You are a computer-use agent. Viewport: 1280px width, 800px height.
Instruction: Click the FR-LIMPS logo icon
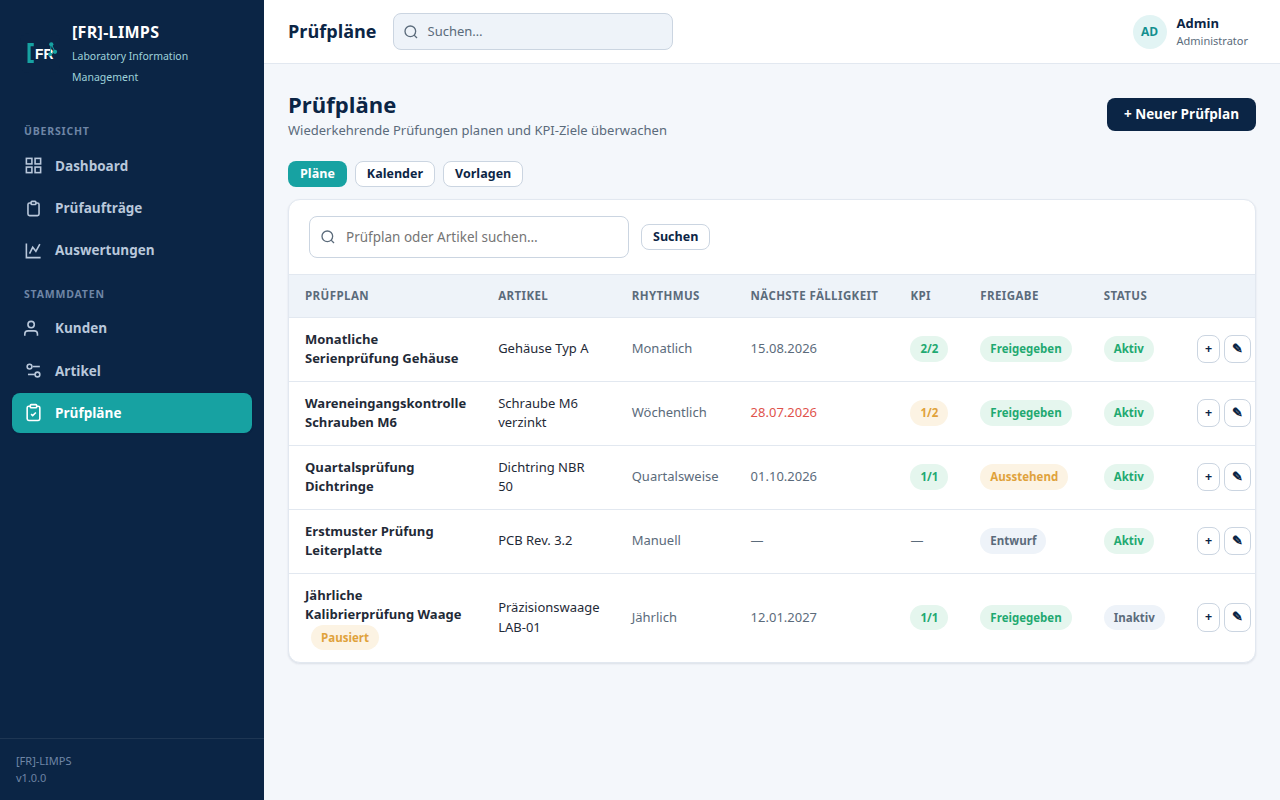(42, 53)
